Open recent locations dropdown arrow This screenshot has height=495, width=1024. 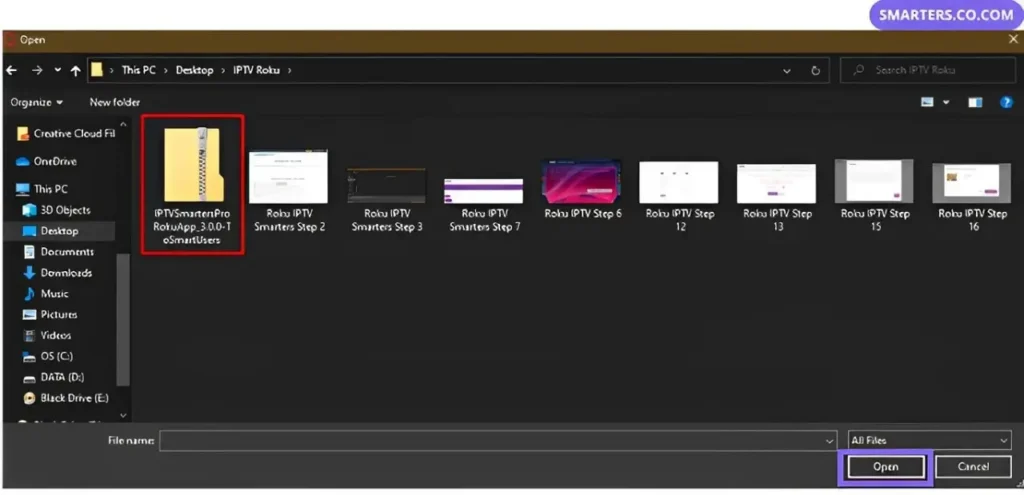pyautogui.click(x=57, y=71)
